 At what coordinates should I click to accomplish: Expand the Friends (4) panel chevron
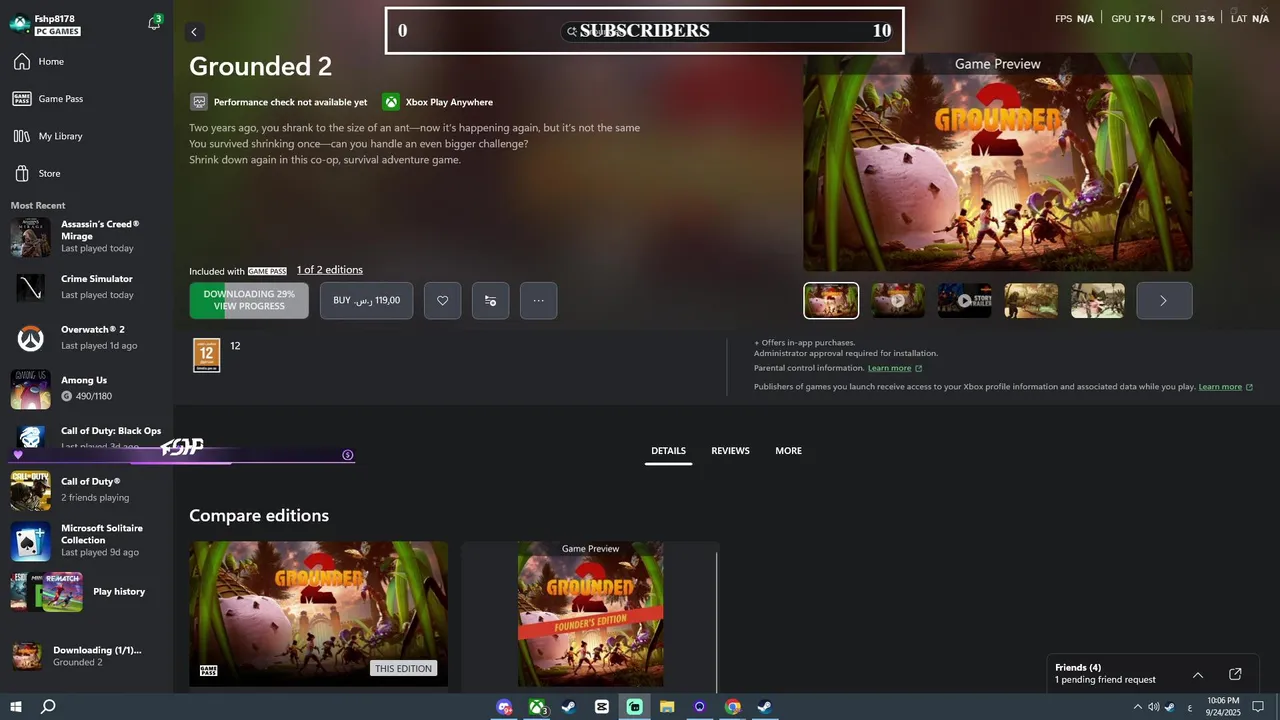(1198, 675)
